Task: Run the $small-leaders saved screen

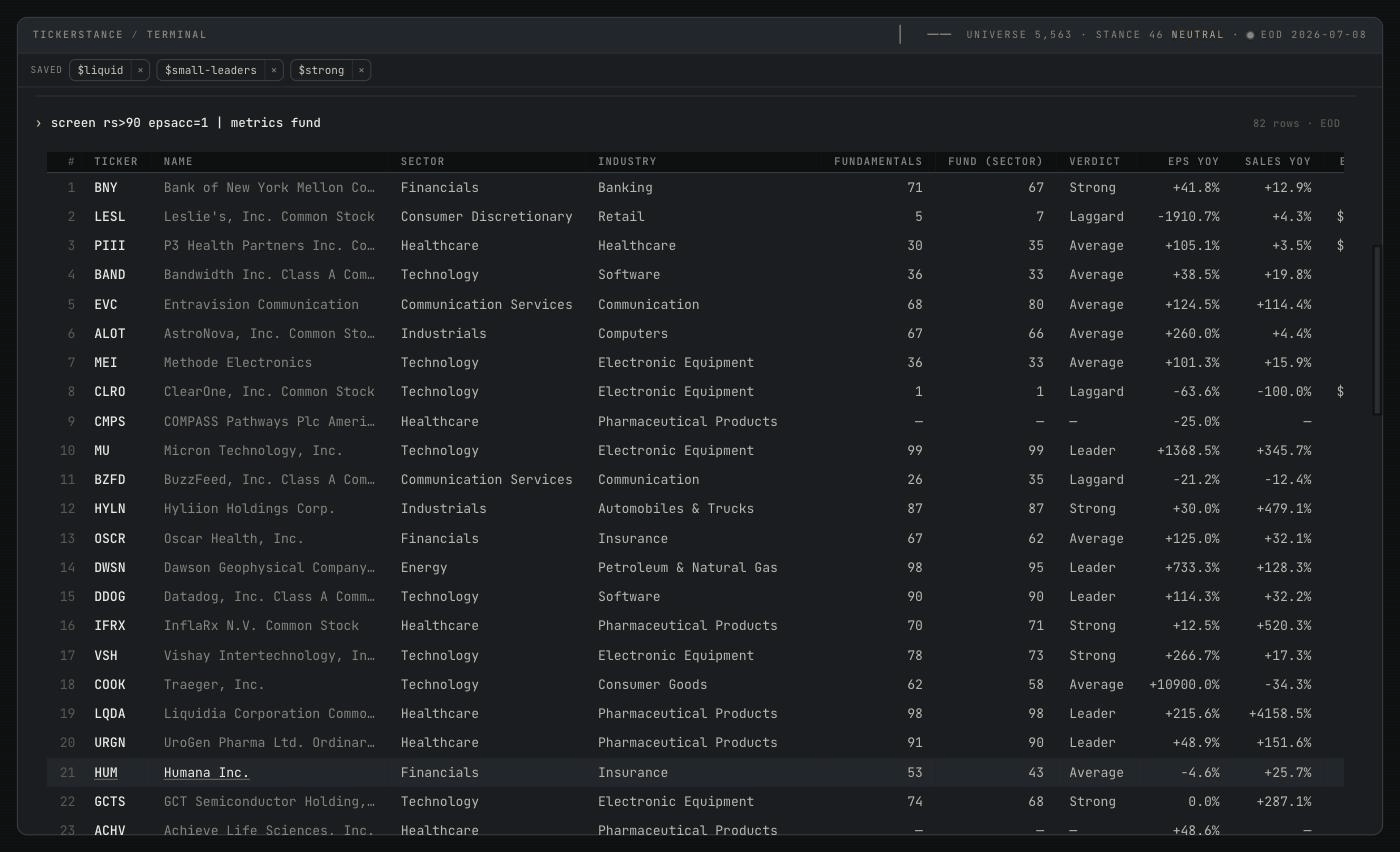Action: pyautogui.click(x=211, y=70)
